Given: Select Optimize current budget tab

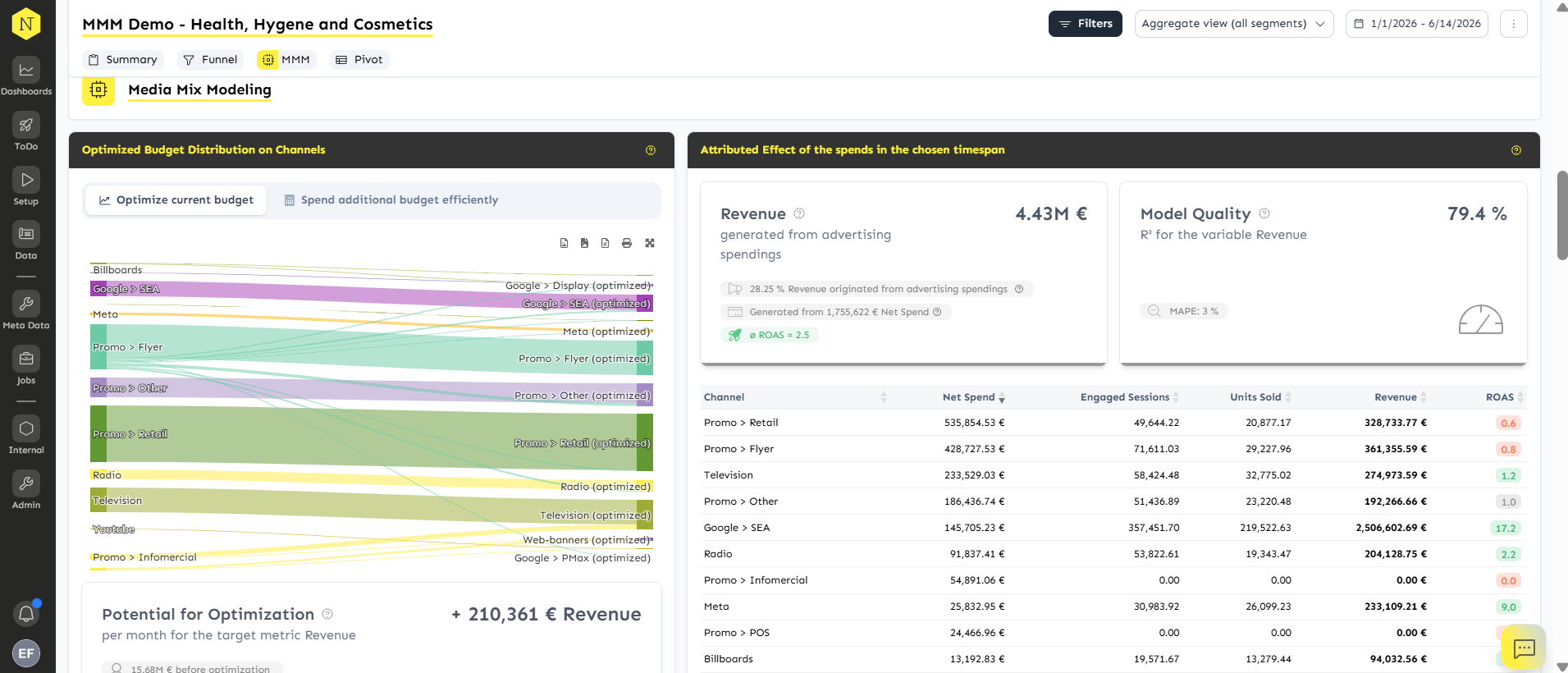Looking at the screenshot, I should pos(176,200).
